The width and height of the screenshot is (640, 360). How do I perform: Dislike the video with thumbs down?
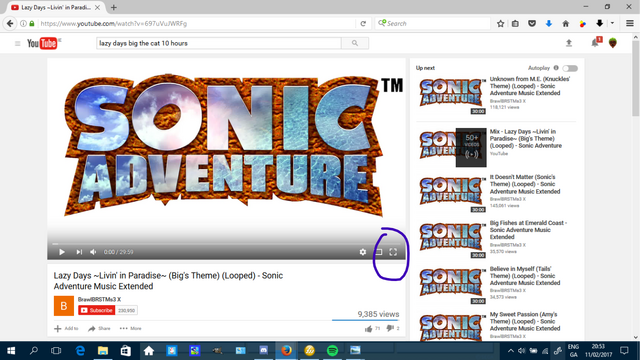coord(390,328)
